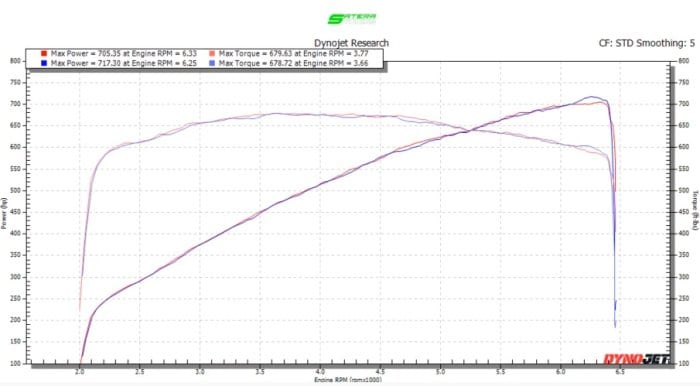The height and width of the screenshot is (386, 700).
Task: Click the red Max Power 705.35 legend swatch
Action: pos(44,54)
